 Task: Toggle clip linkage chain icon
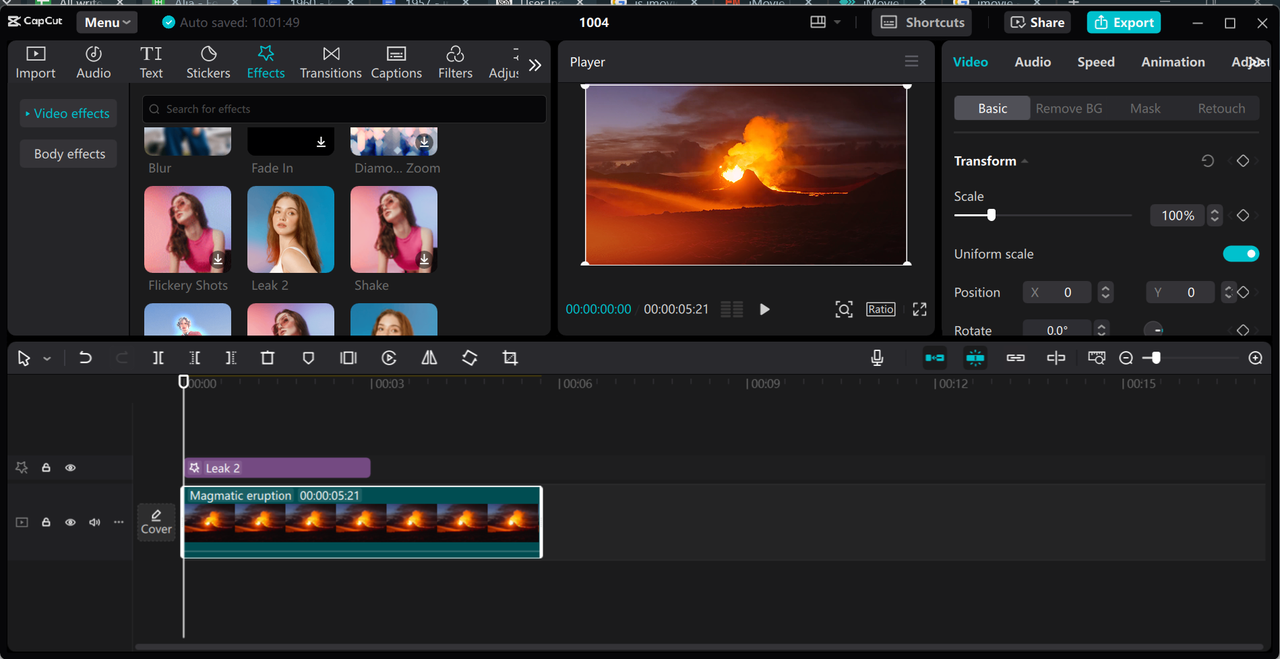(1016, 358)
